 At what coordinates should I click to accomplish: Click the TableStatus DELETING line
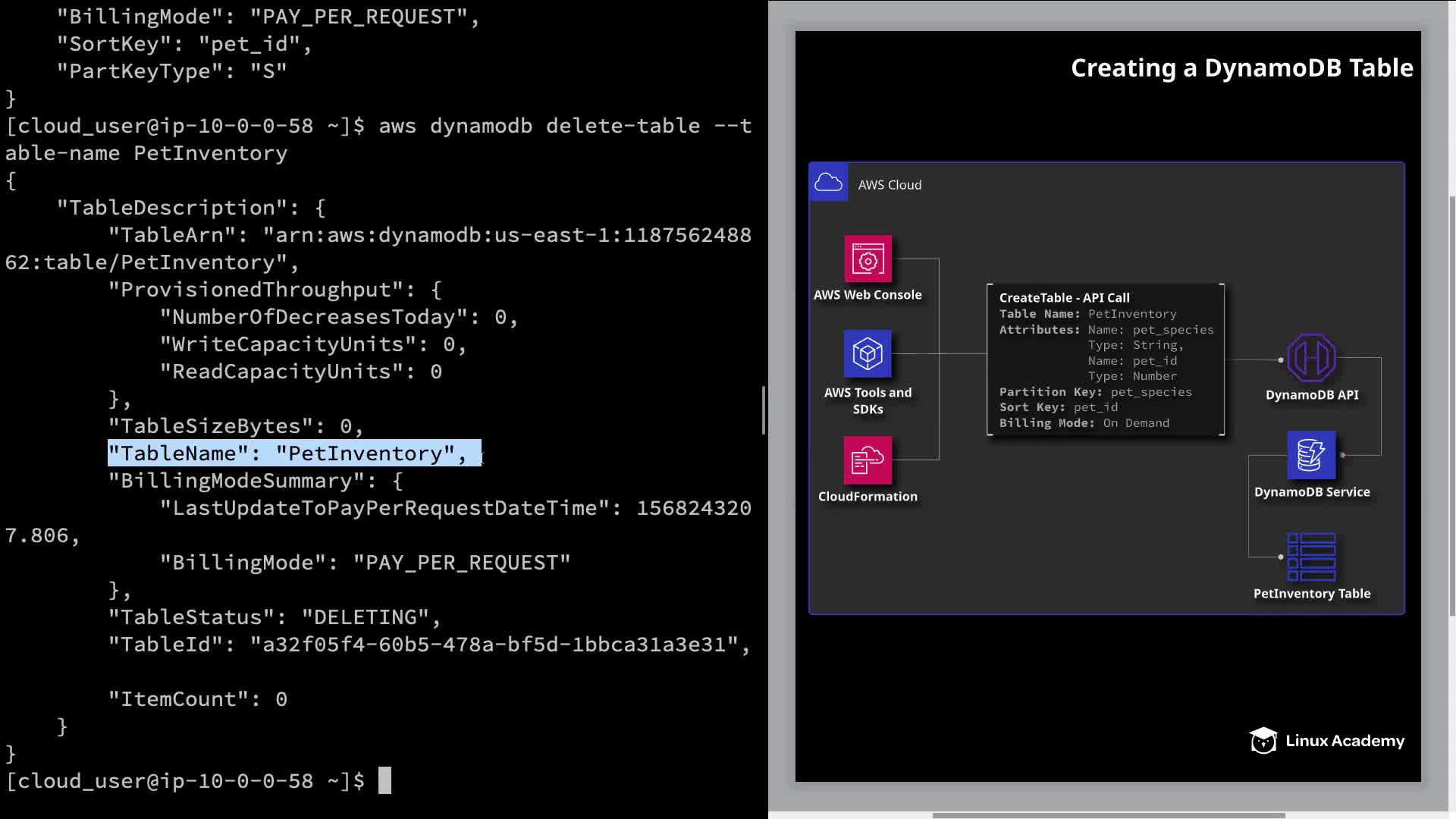(274, 617)
